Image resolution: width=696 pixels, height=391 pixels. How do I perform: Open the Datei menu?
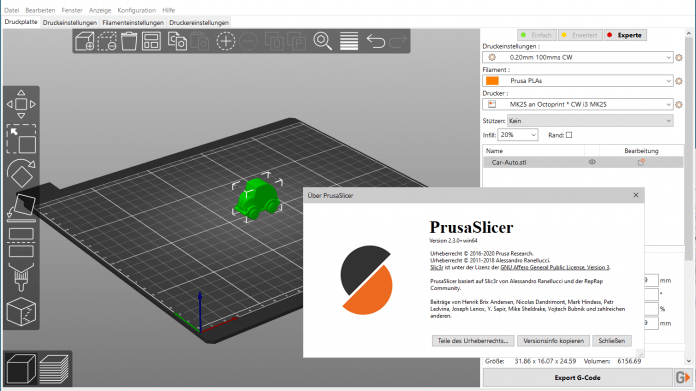click(x=12, y=10)
